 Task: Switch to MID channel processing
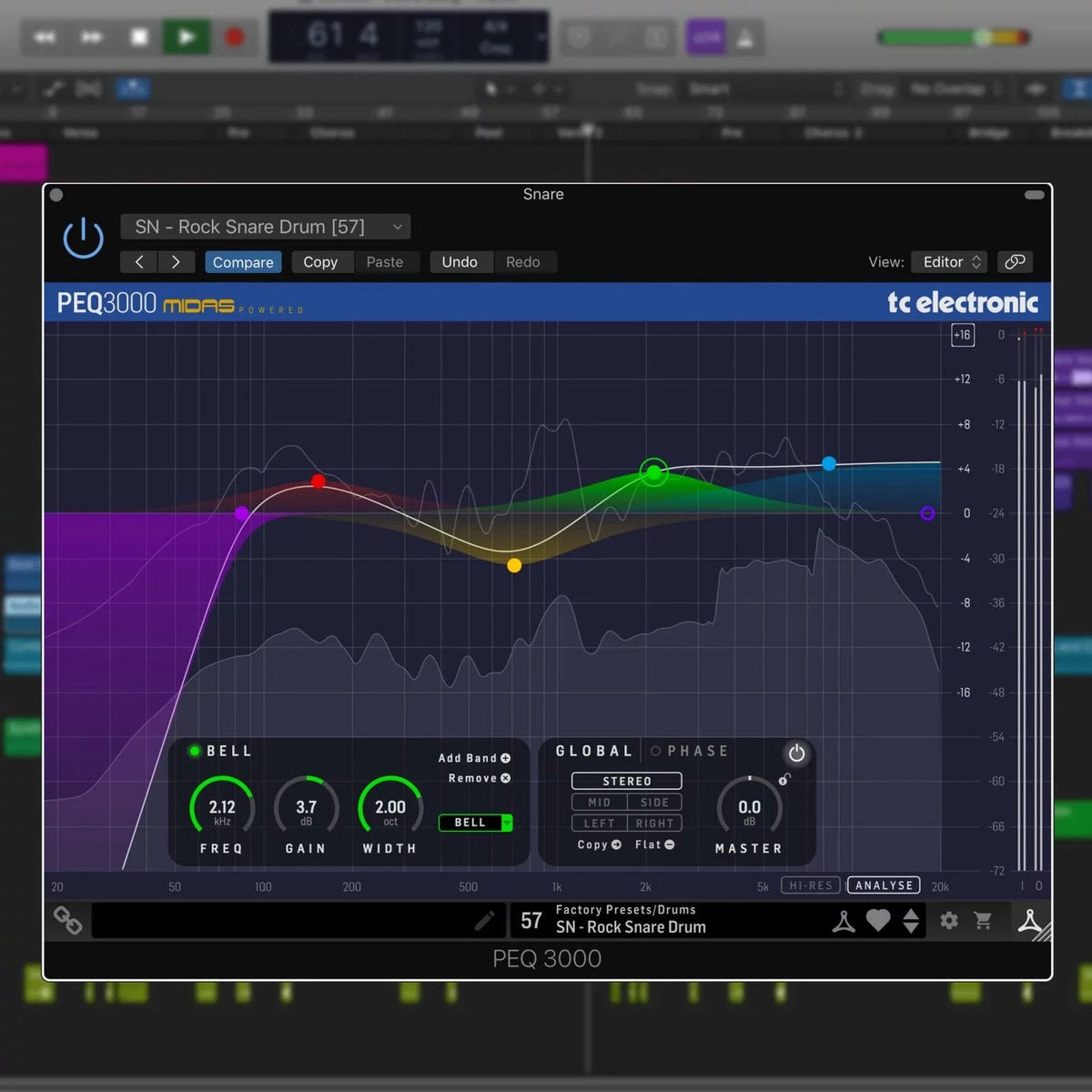599,802
